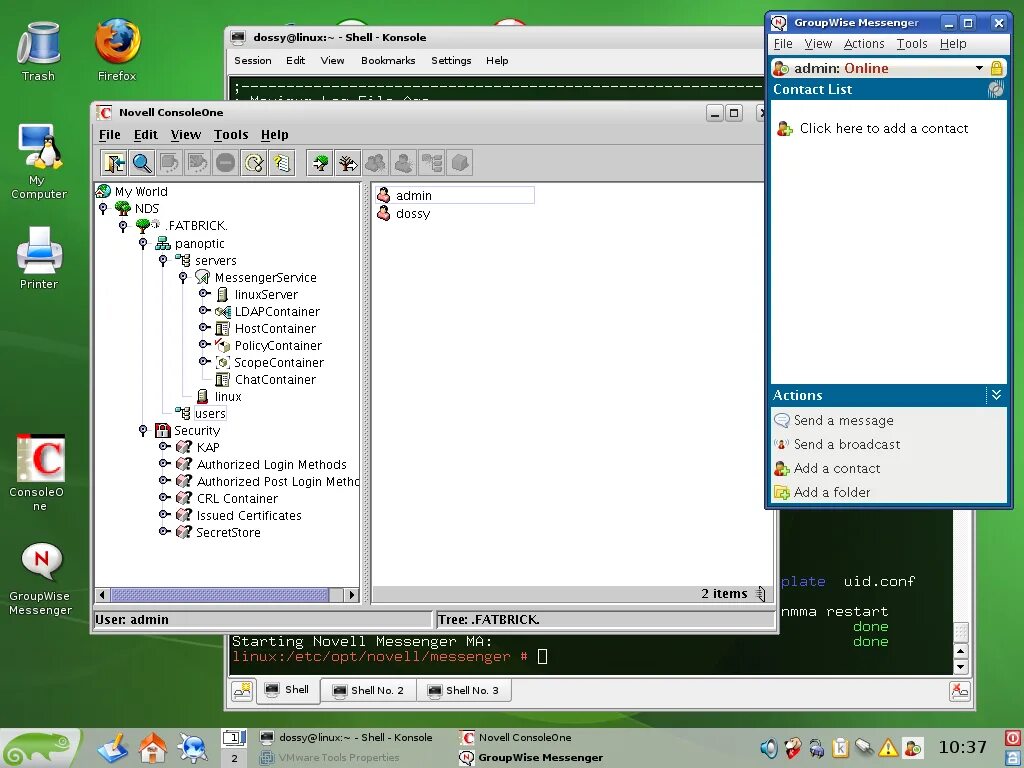Image resolution: width=1024 pixels, height=768 pixels.
Task: Select ChatContainer in the tree
Action: click(275, 379)
